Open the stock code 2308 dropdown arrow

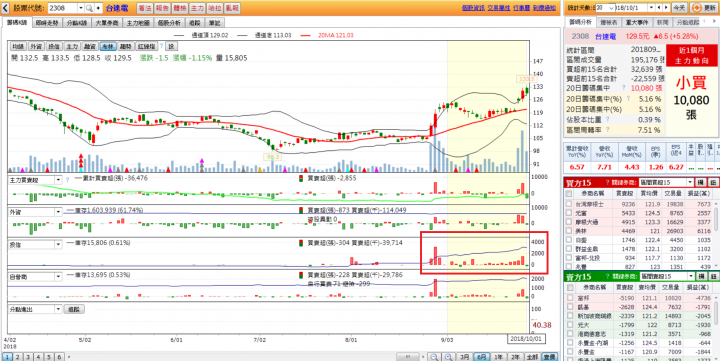[x=81, y=8]
